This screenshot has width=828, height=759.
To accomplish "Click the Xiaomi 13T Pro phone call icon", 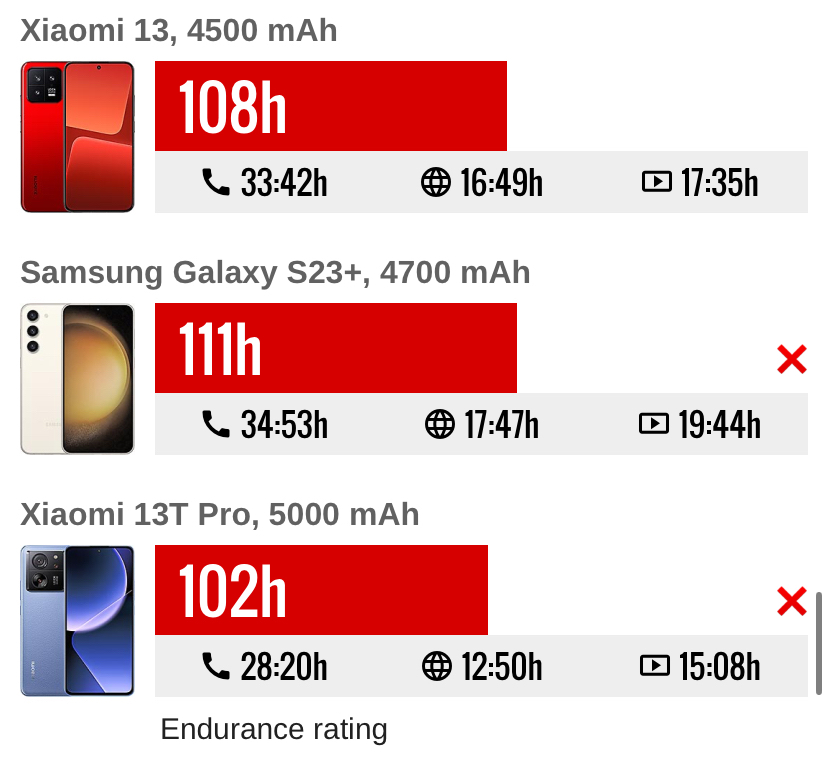I will tap(216, 666).
